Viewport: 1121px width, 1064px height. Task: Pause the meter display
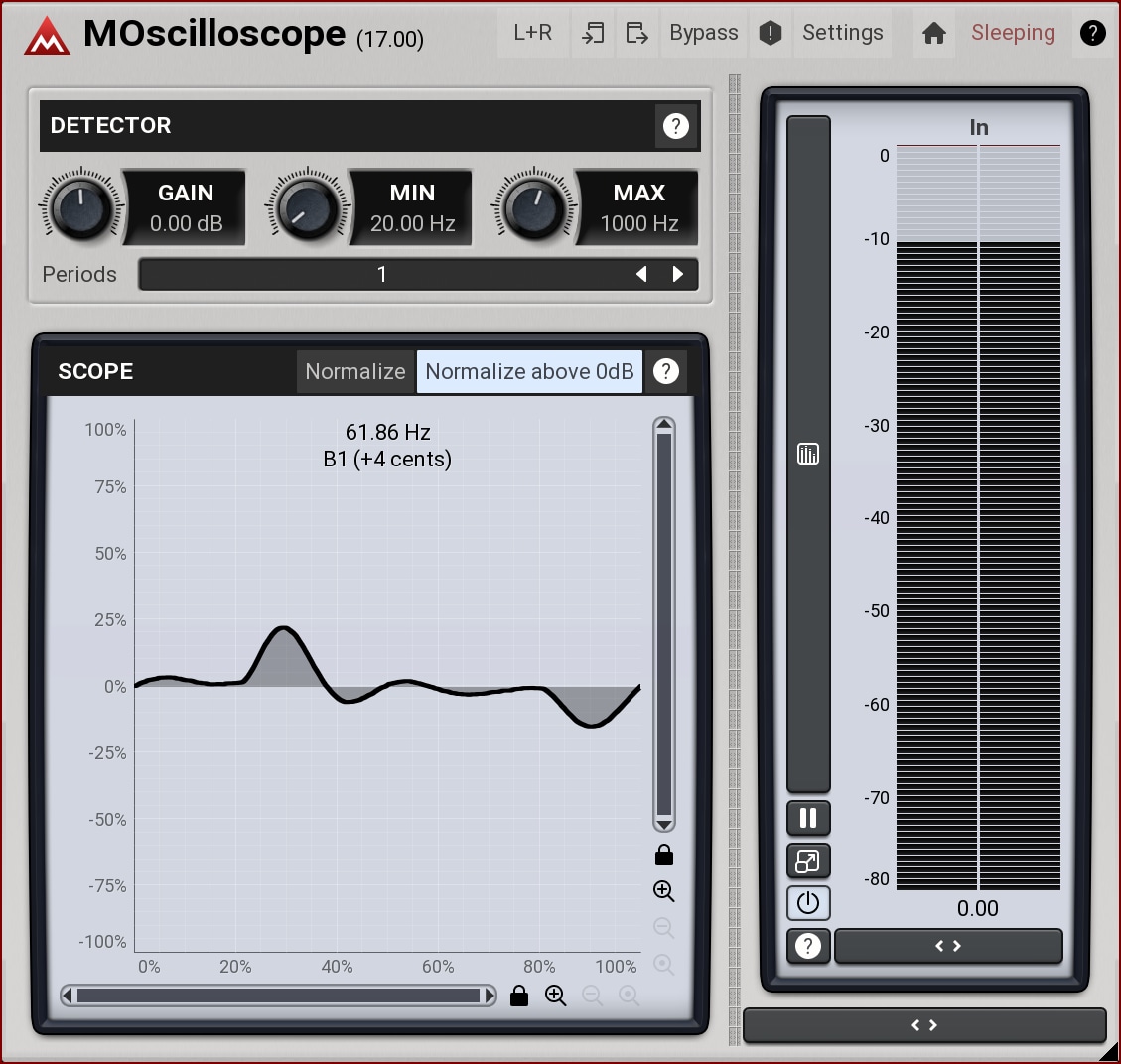click(x=808, y=818)
